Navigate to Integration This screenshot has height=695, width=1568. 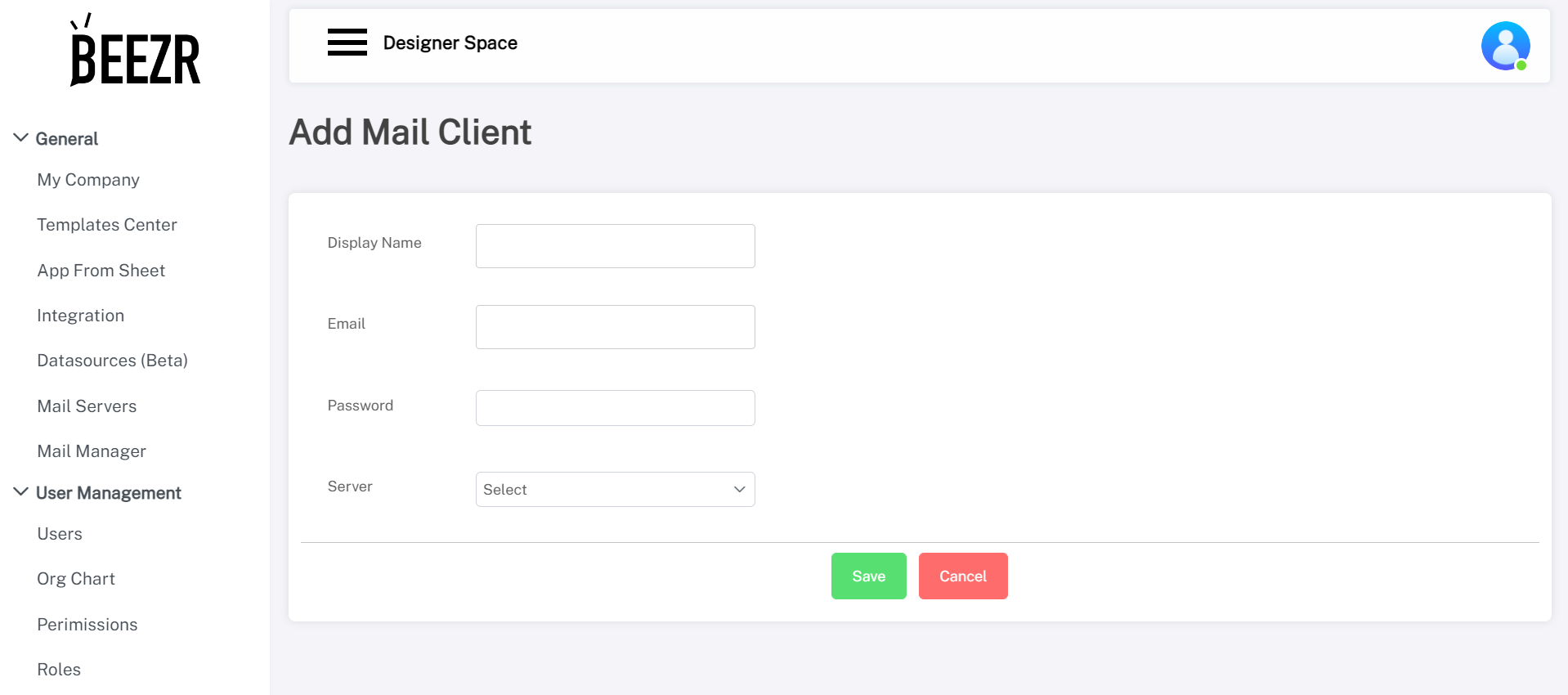coord(81,316)
